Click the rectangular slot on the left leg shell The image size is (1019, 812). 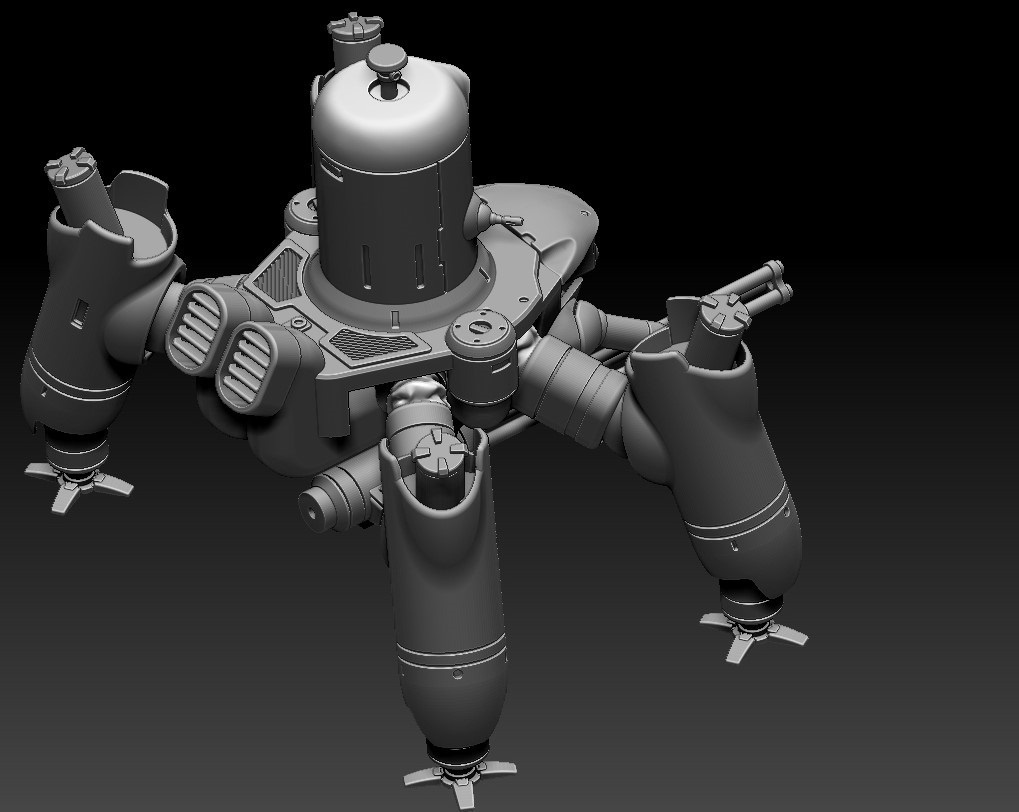coord(79,313)
